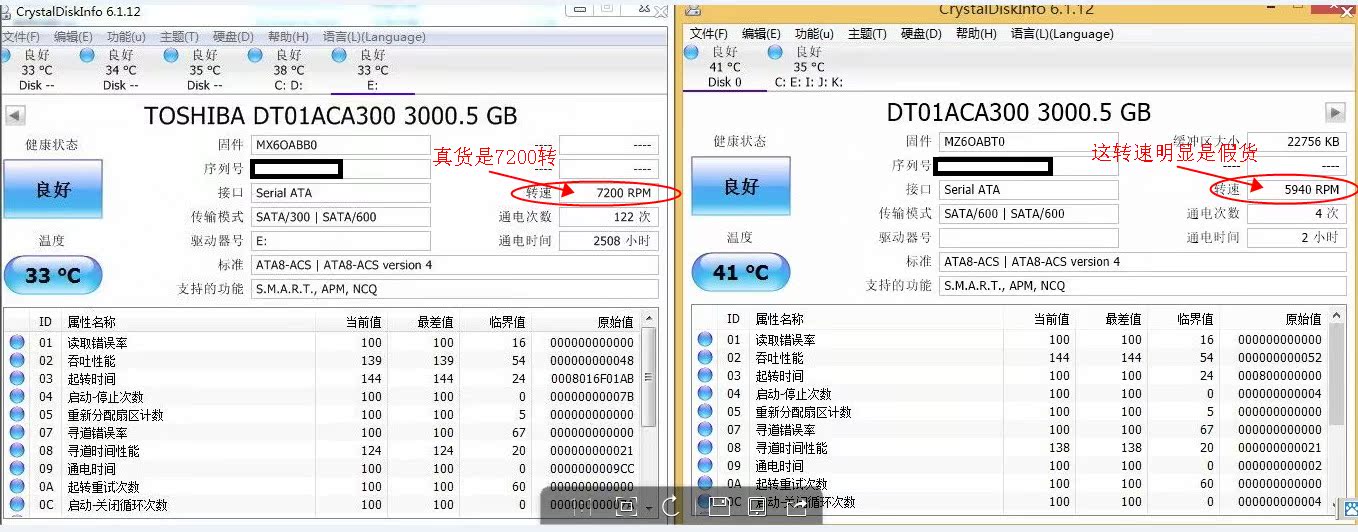Select the 38 °C C: D: disk

point(288,69)
